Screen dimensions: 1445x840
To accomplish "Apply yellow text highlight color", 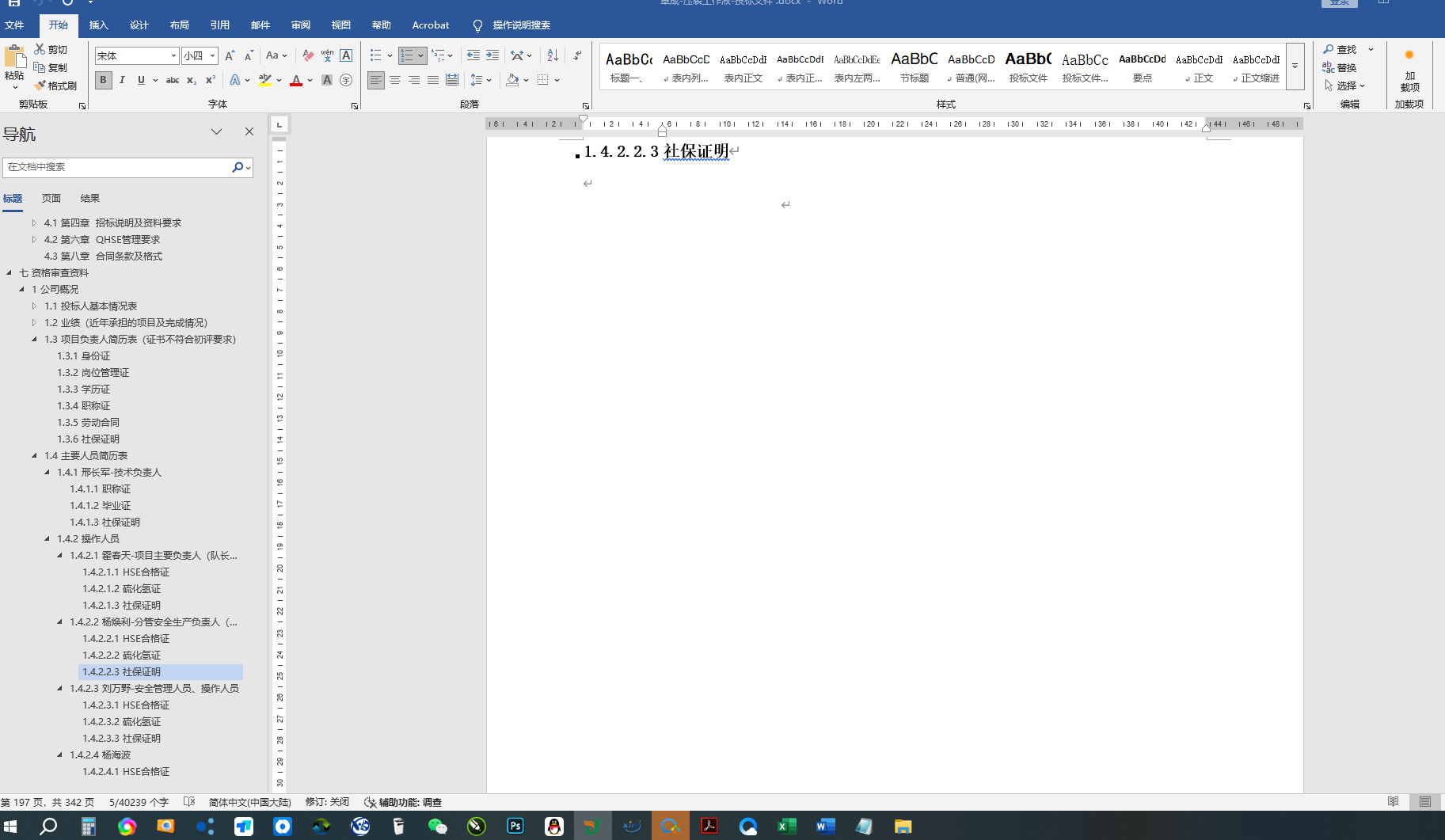I will [x=265, y=80].
